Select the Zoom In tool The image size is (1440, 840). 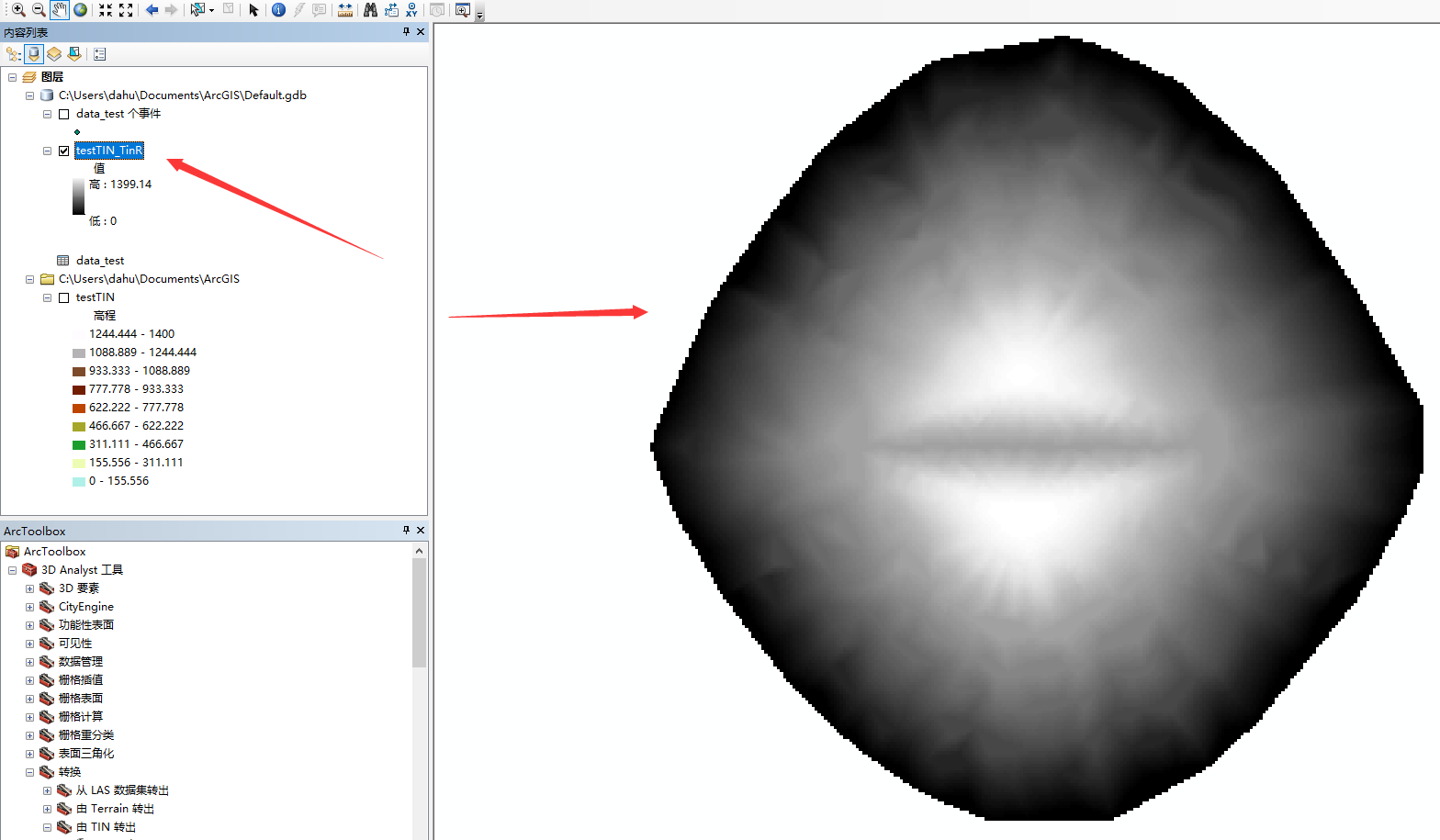point(18,10)
